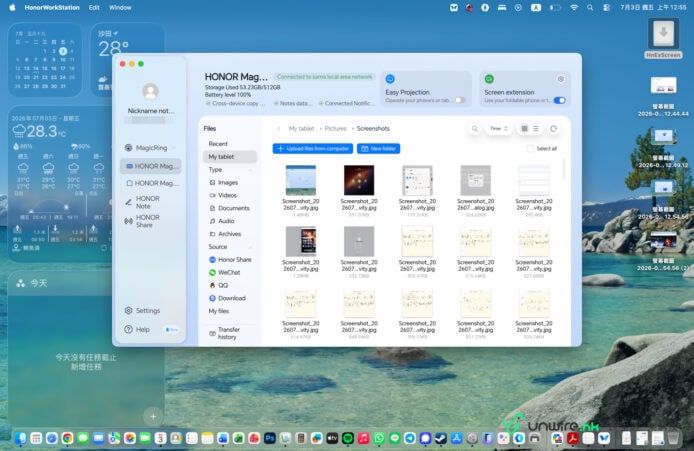Image resolution: width=694 pixels, height=451 pixels.
Task: Filter files by Documents type
Action: coord(229,208)
